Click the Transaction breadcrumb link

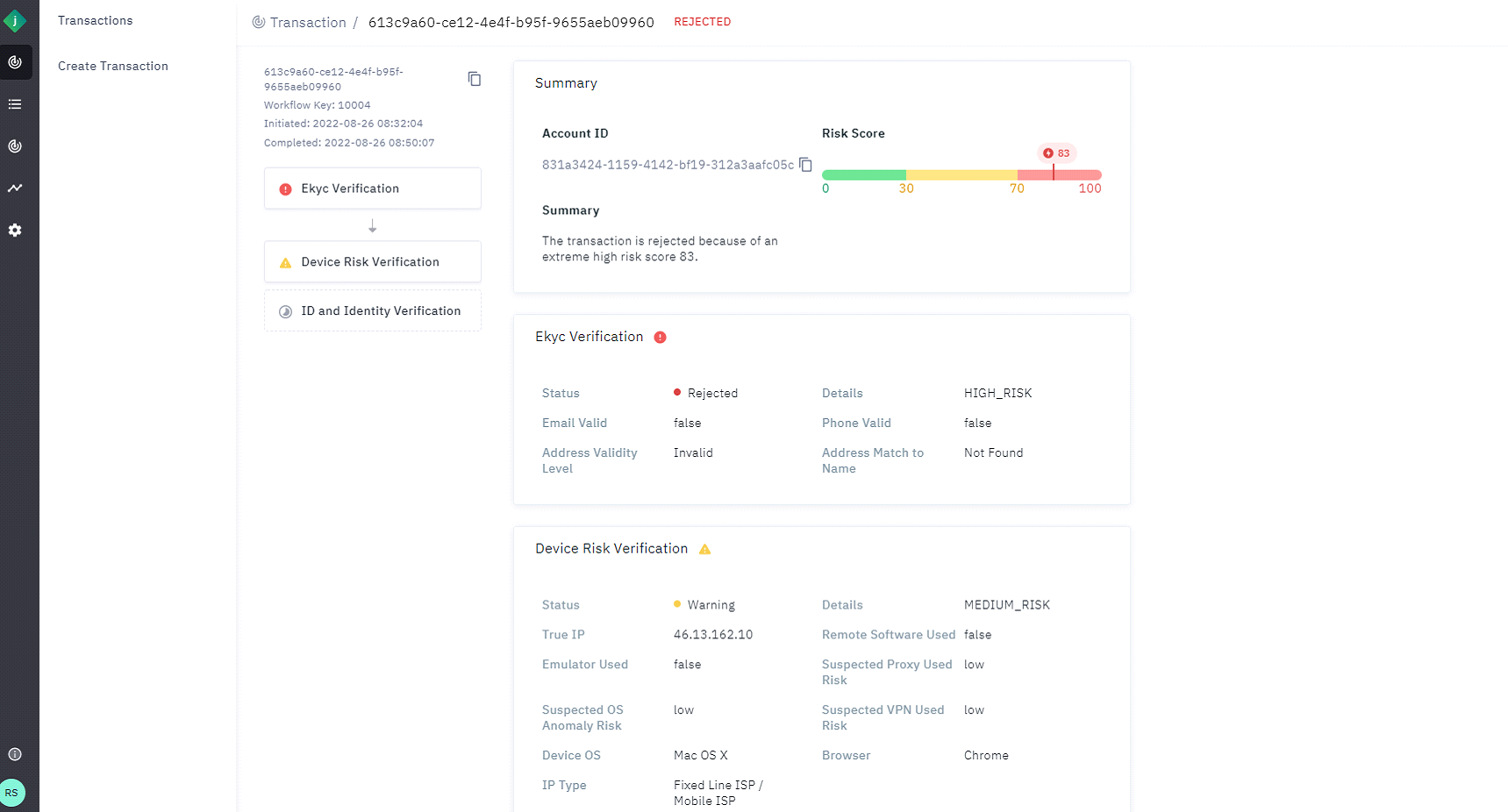click(307, 22)
